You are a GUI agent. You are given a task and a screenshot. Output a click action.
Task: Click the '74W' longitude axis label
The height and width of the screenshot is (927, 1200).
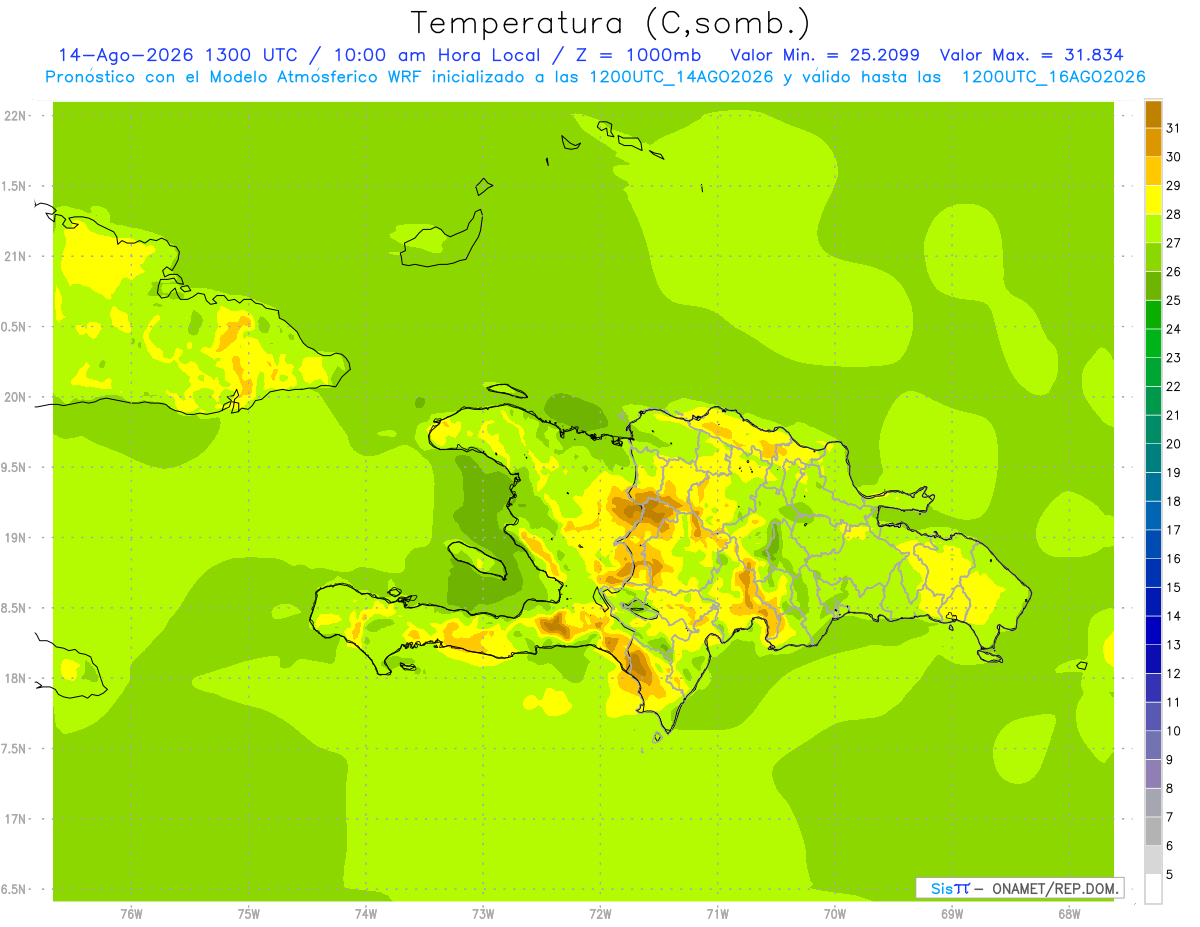click(366, 915)
